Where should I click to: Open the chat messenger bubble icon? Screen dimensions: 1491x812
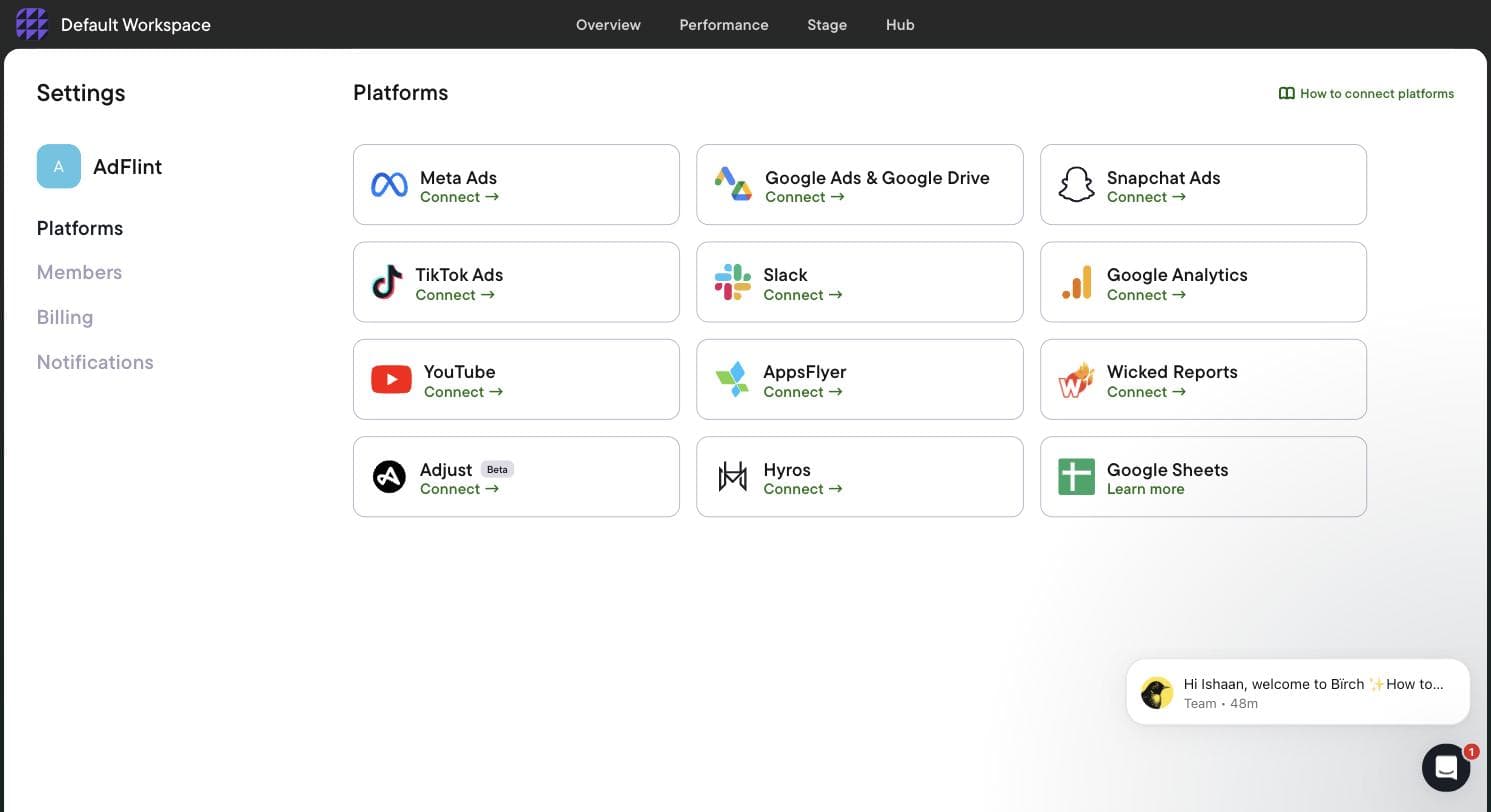1446,767
